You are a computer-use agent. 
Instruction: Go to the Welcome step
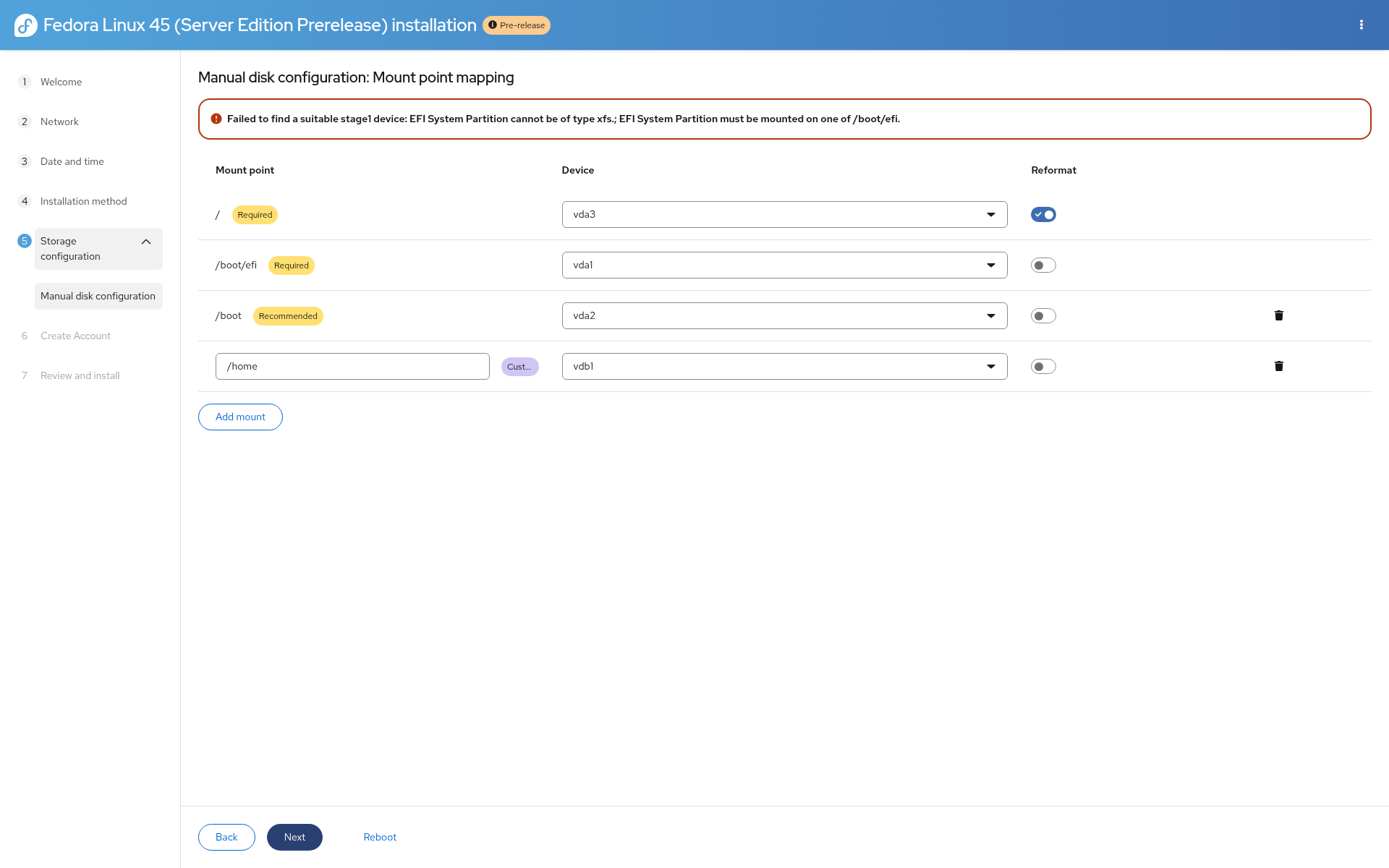pyautogui.click(x=61, y=82)
